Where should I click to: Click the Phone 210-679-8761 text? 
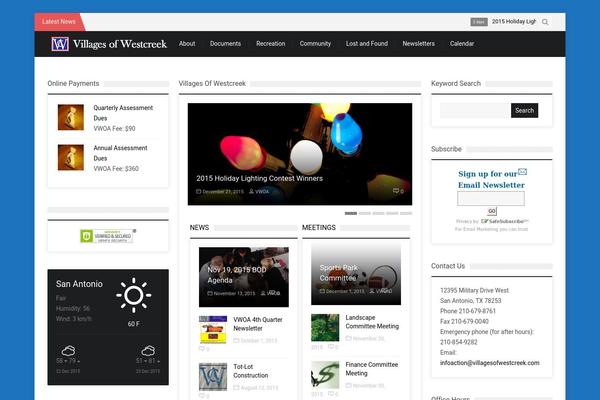point(468,311)
